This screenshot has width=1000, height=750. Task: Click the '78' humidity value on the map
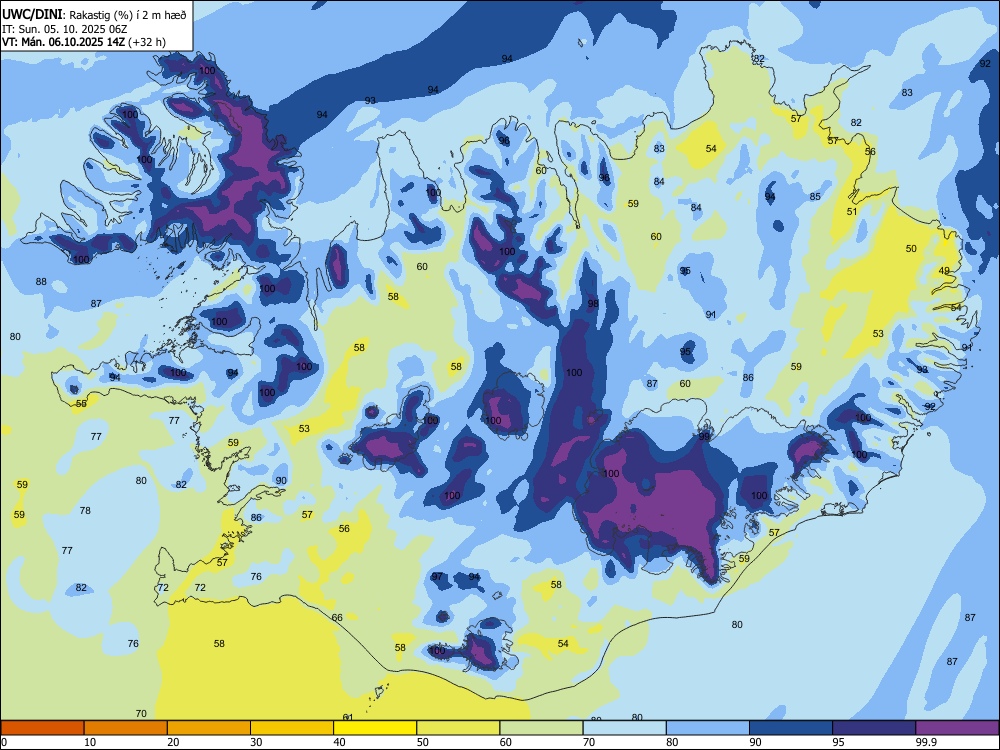pos(85,510)
